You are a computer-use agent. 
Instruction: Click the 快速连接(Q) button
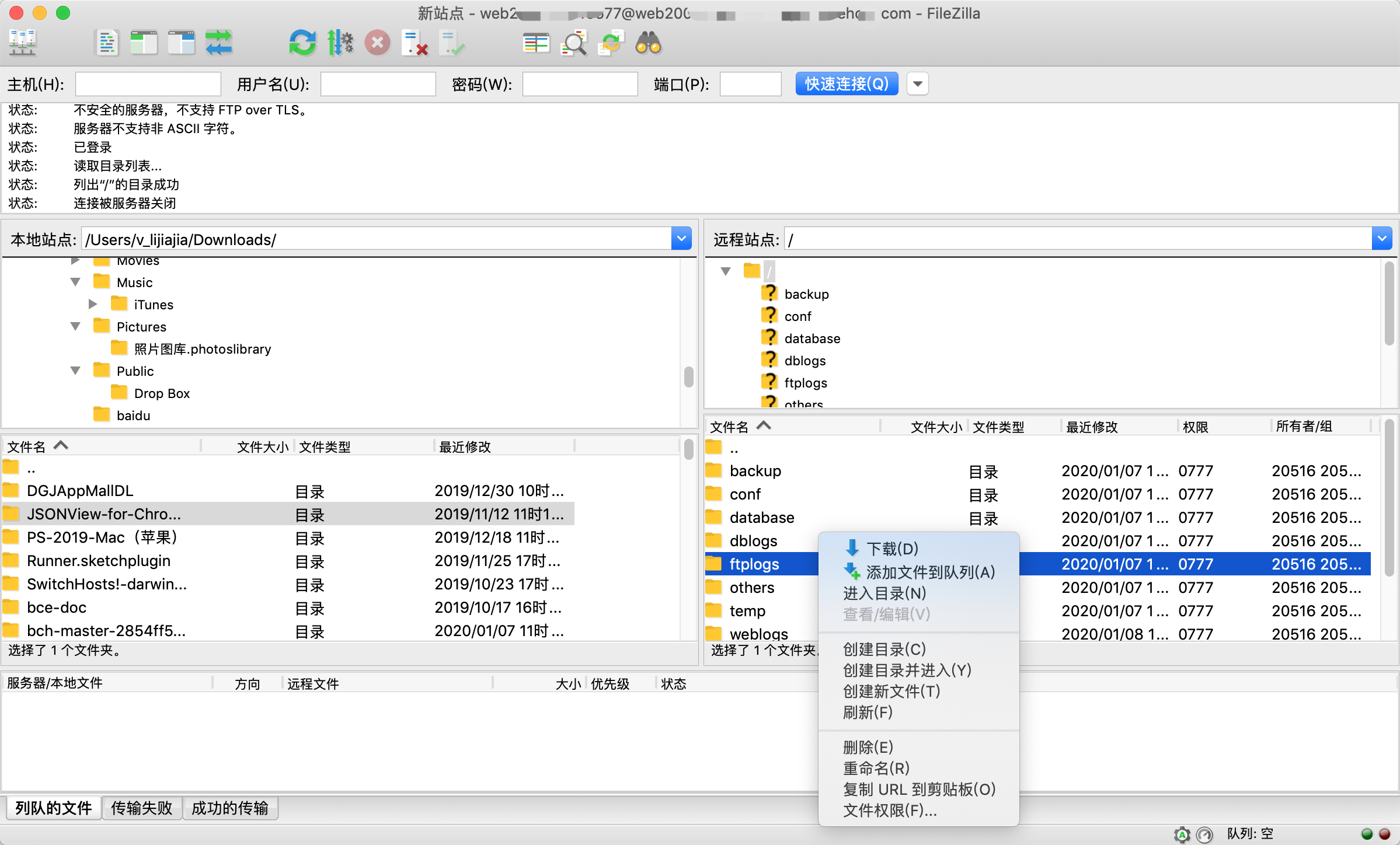pos(847,84)
